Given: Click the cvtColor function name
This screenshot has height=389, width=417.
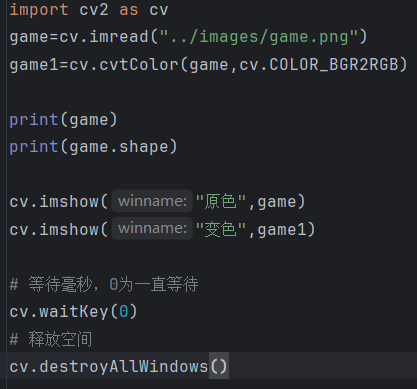Looking at the screenshot, I should pyautogui.click(x=139, y=64).
